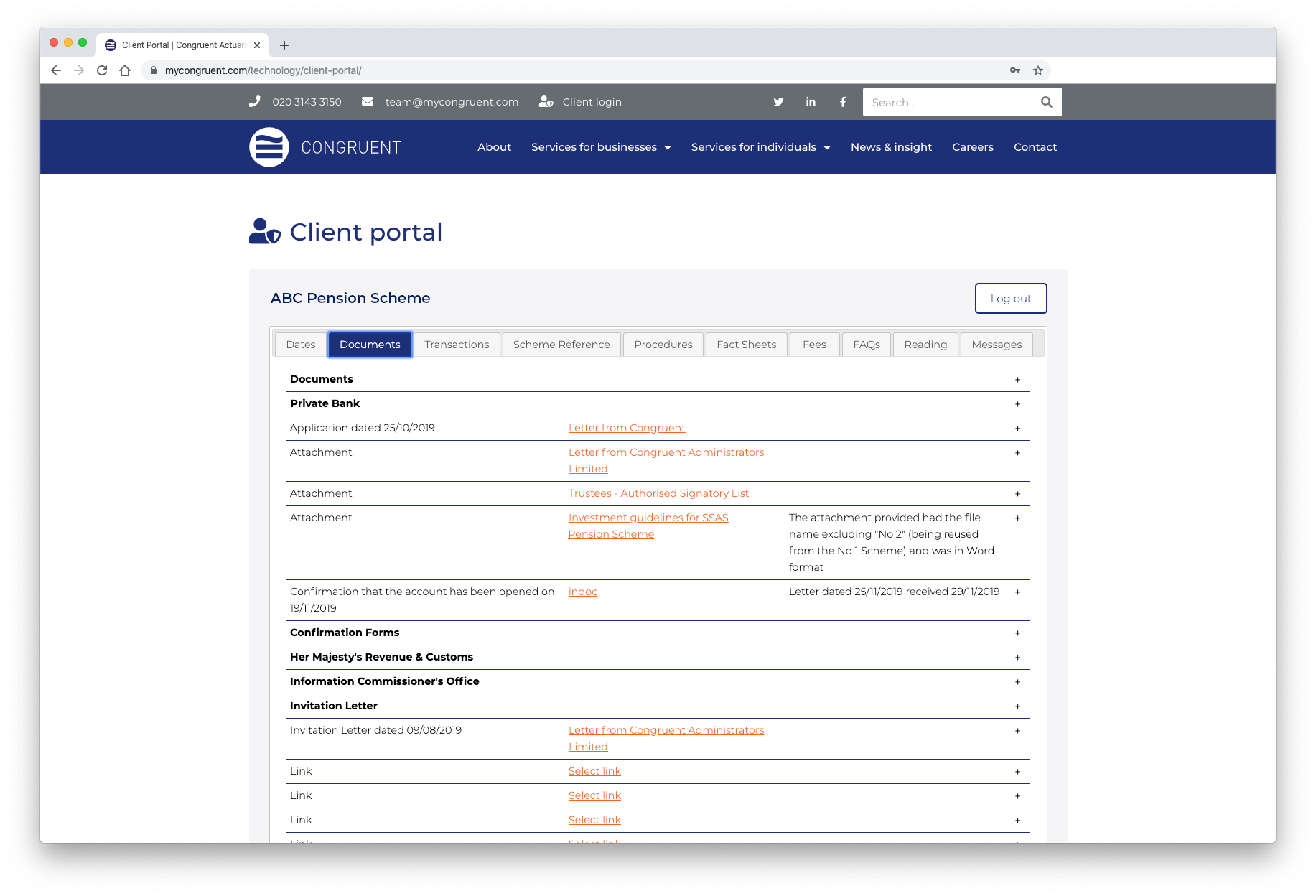Open the saved password key icon
The image size is (1316, 896).
pos(1015,70)
